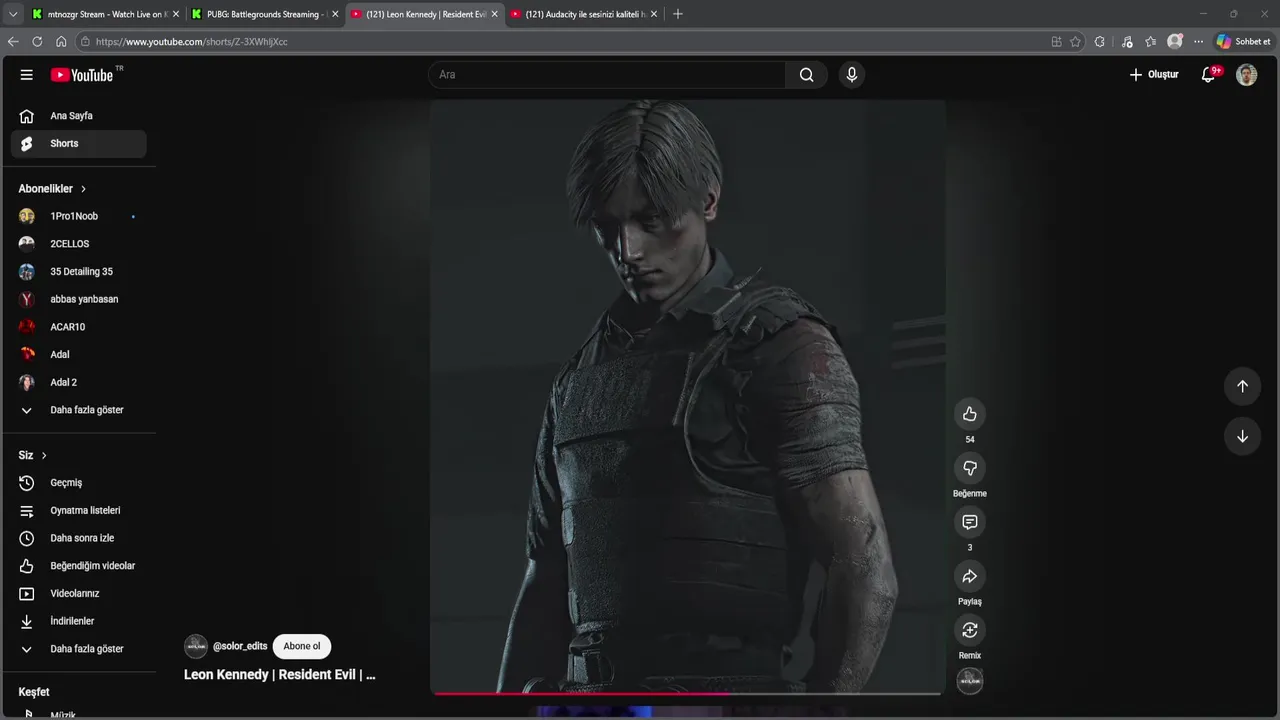
Task: Expand Daha fazla göster under Abonelikler
Action: point(78,410)
